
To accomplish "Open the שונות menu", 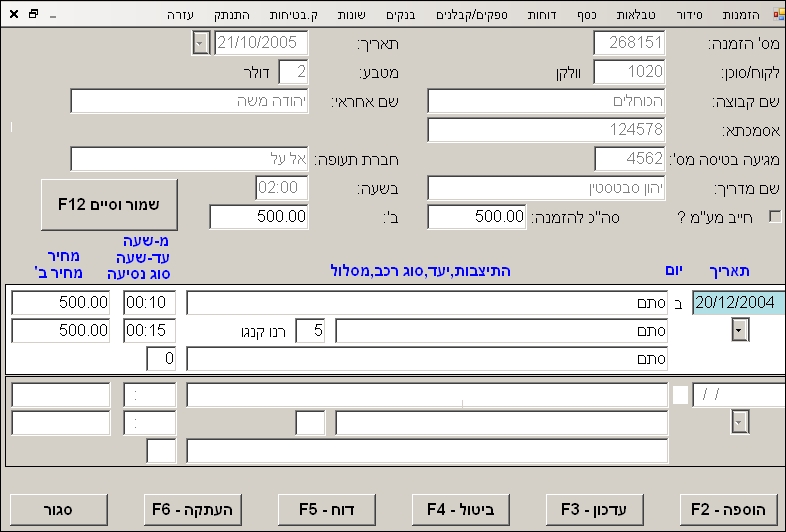I will pyautogui.click(x=351, y=15).
